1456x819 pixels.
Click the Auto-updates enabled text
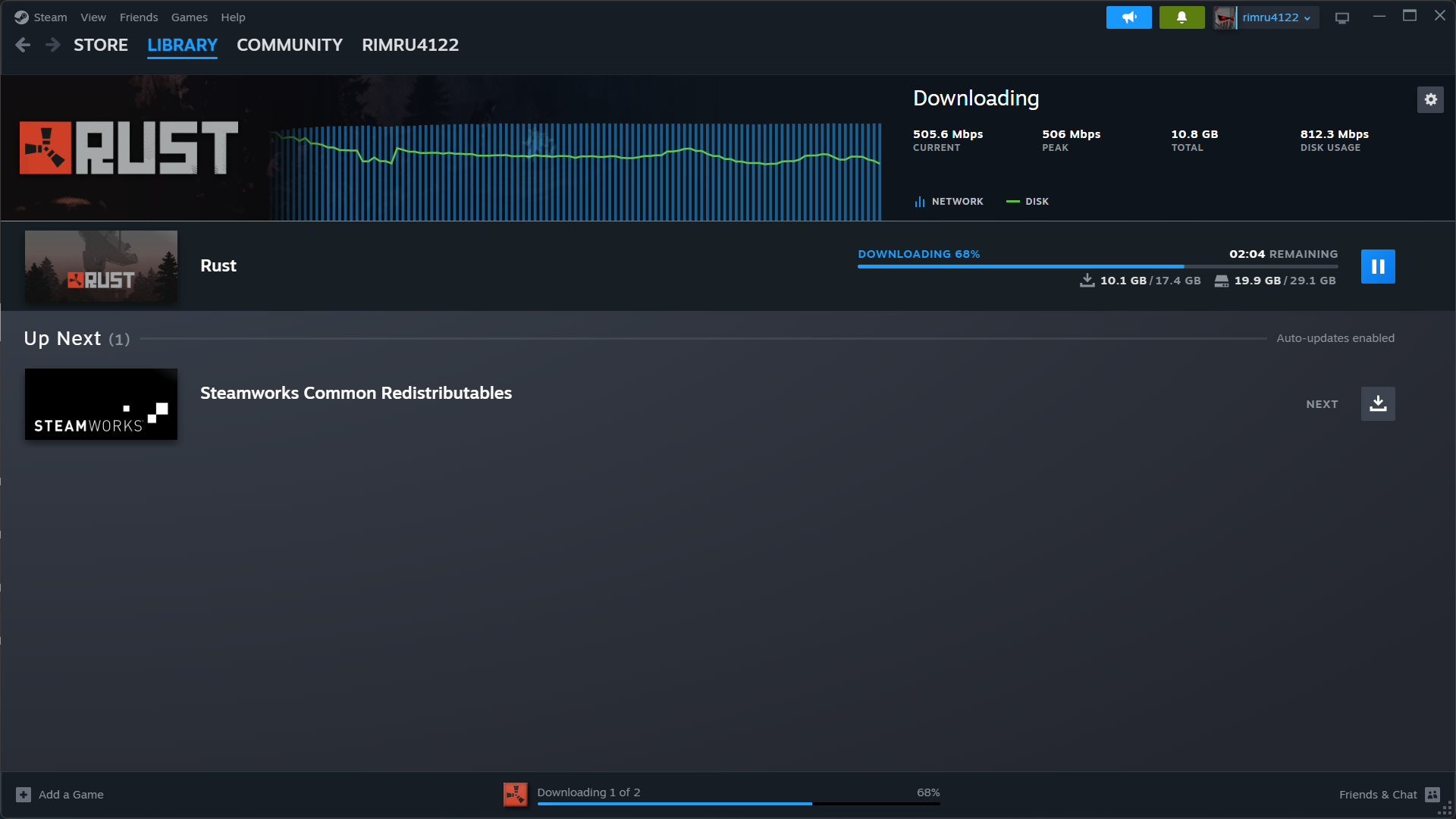tap(1335, 338)
